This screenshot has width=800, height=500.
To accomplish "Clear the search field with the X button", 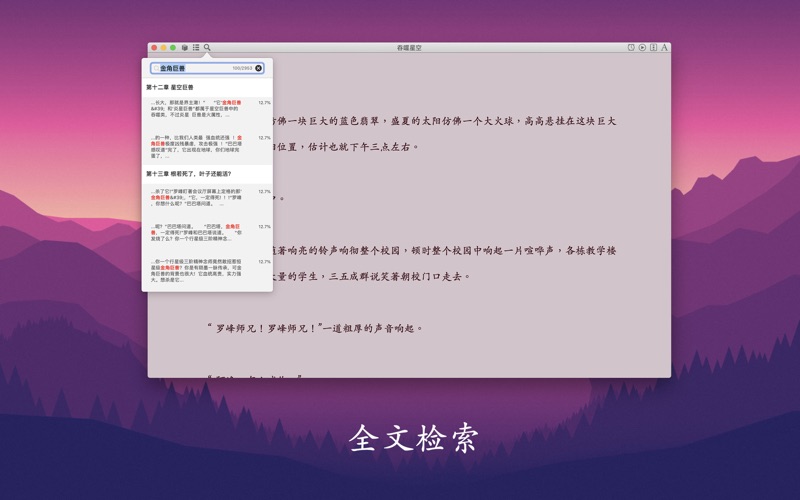I will (x=258, y=68).
